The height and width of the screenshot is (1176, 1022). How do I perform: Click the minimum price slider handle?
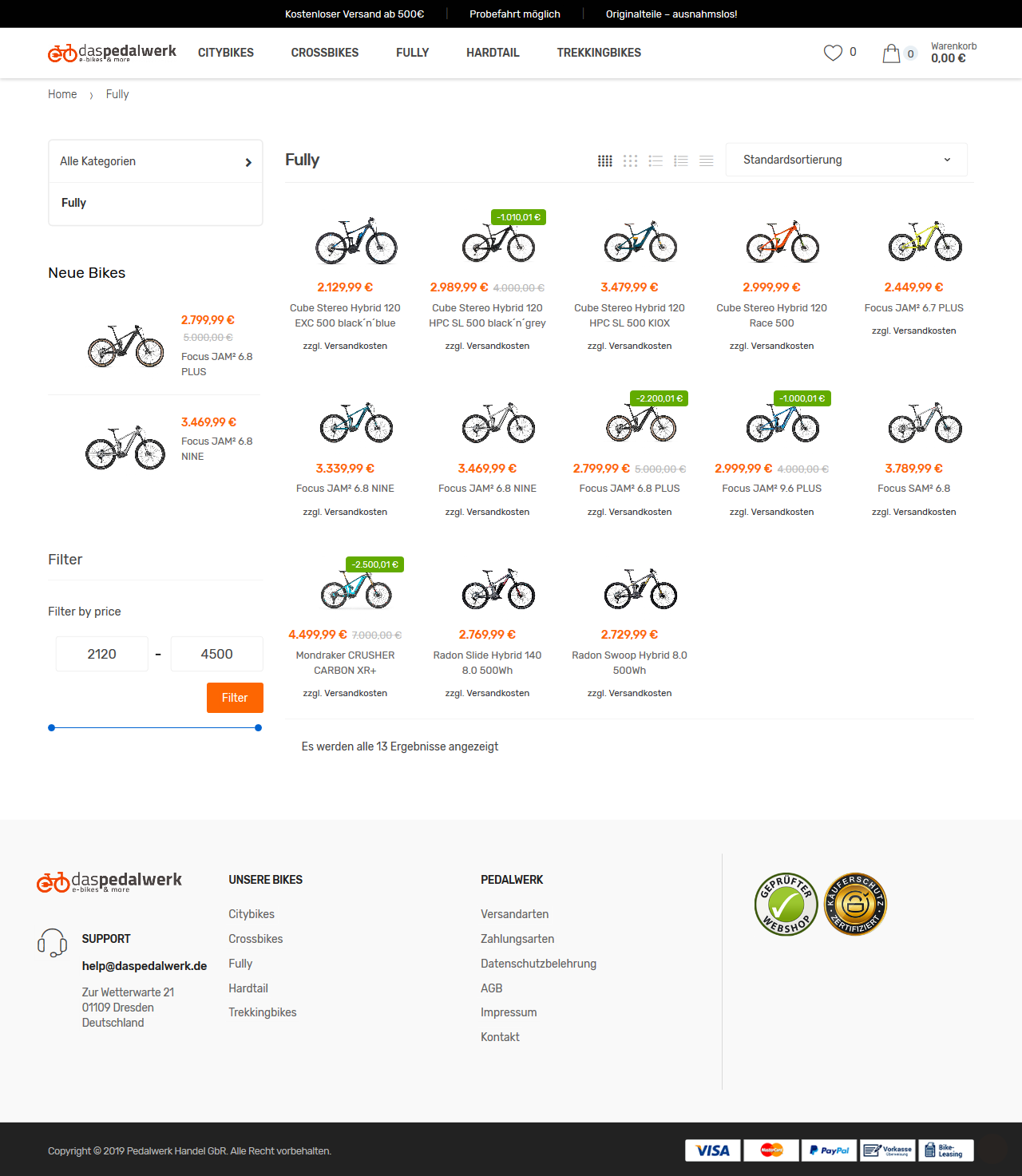coord(52,728)
